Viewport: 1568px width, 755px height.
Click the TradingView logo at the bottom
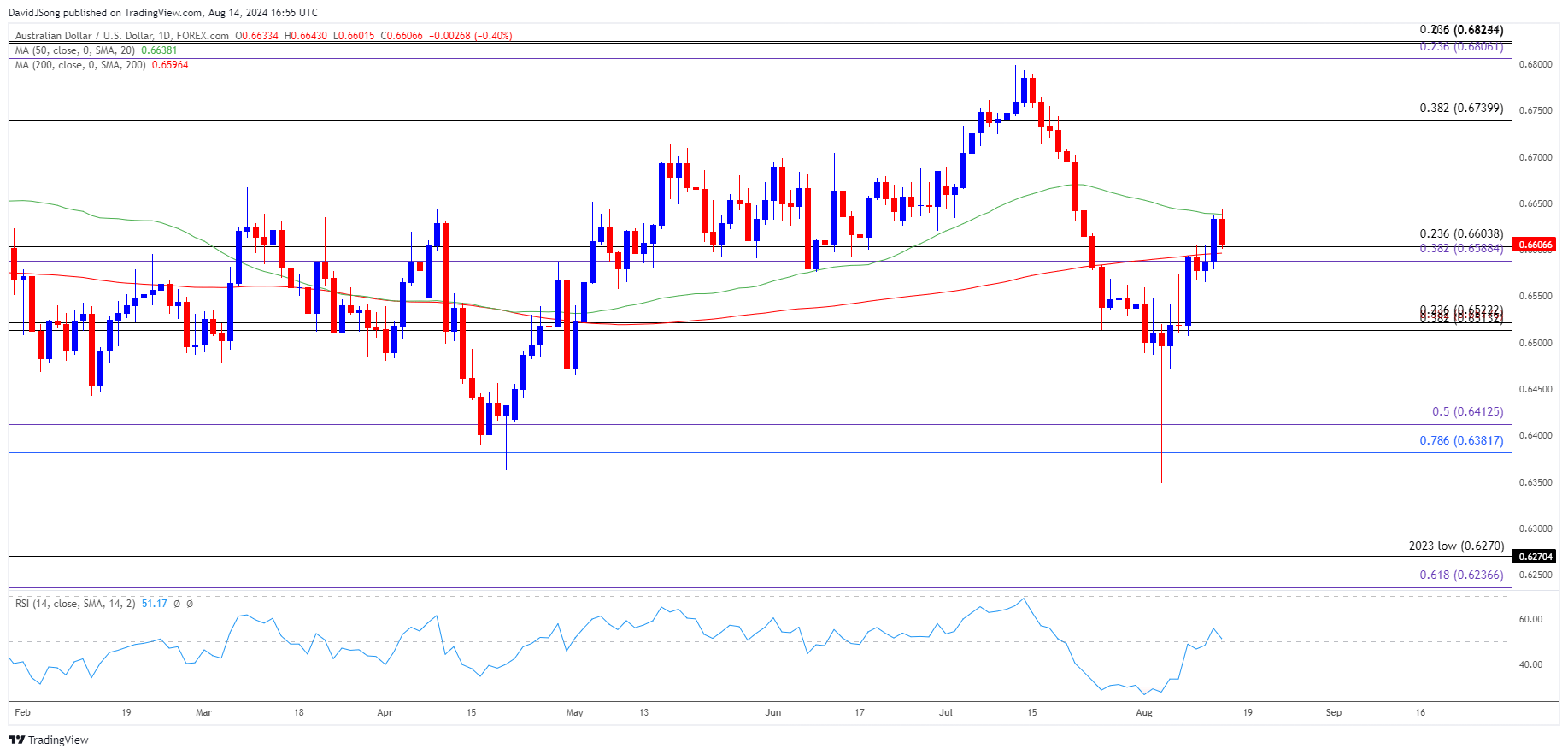click(49, 740)
